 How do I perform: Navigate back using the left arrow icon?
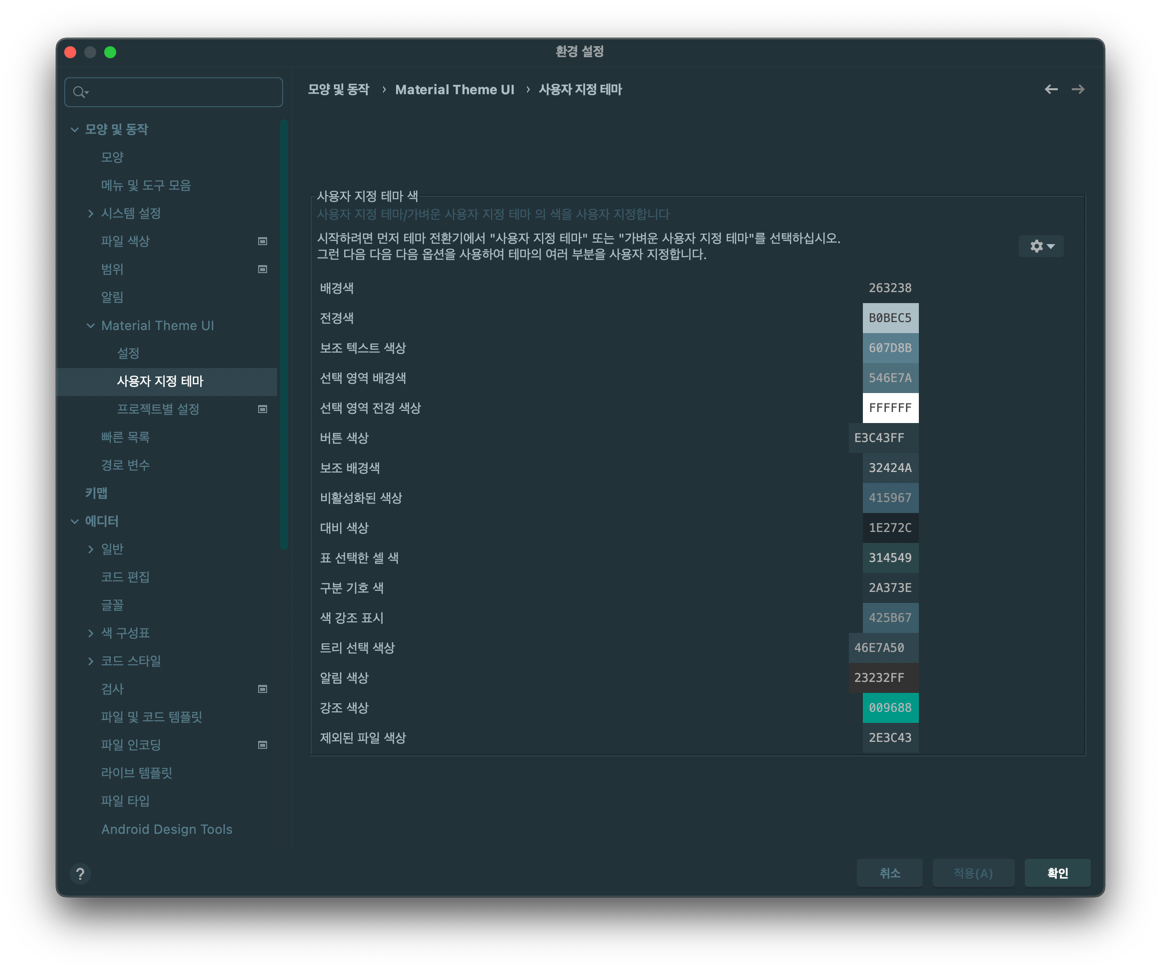pos(1051,89)
